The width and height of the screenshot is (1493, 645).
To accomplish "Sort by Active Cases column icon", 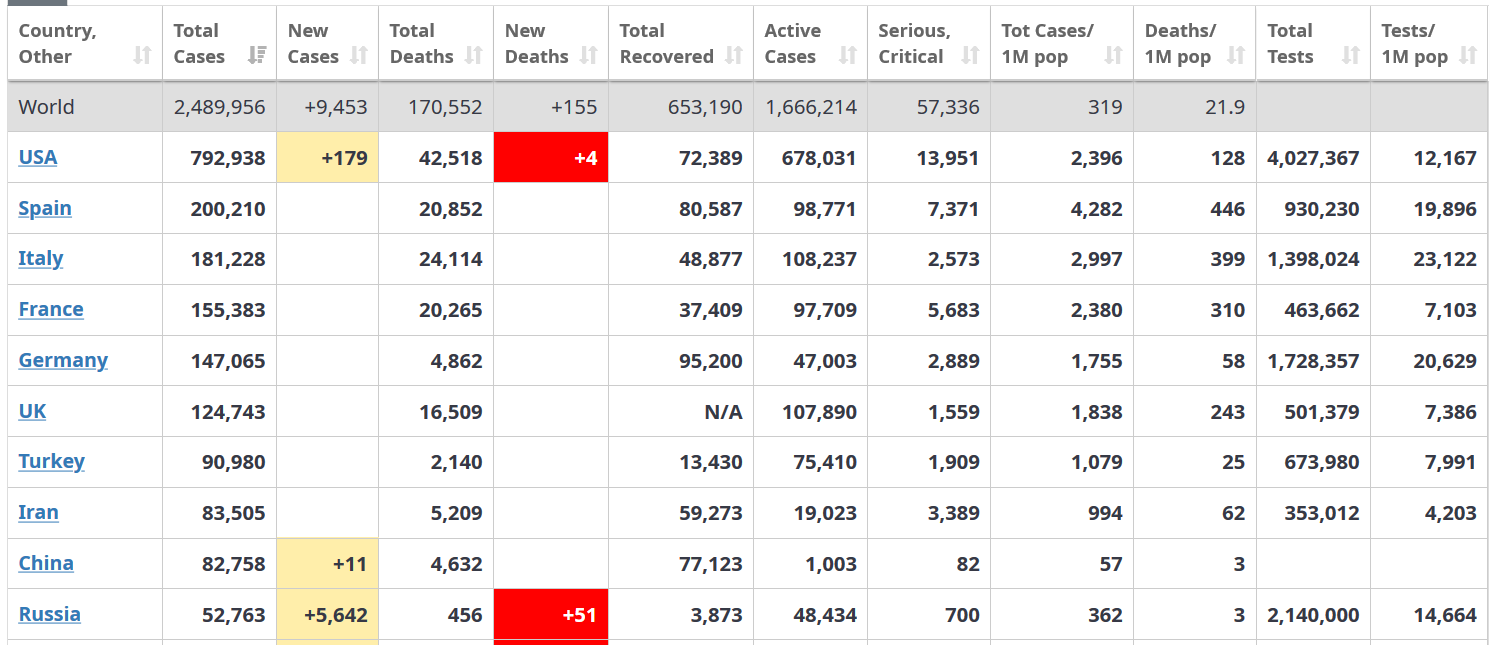I will (x=848, y=56).
